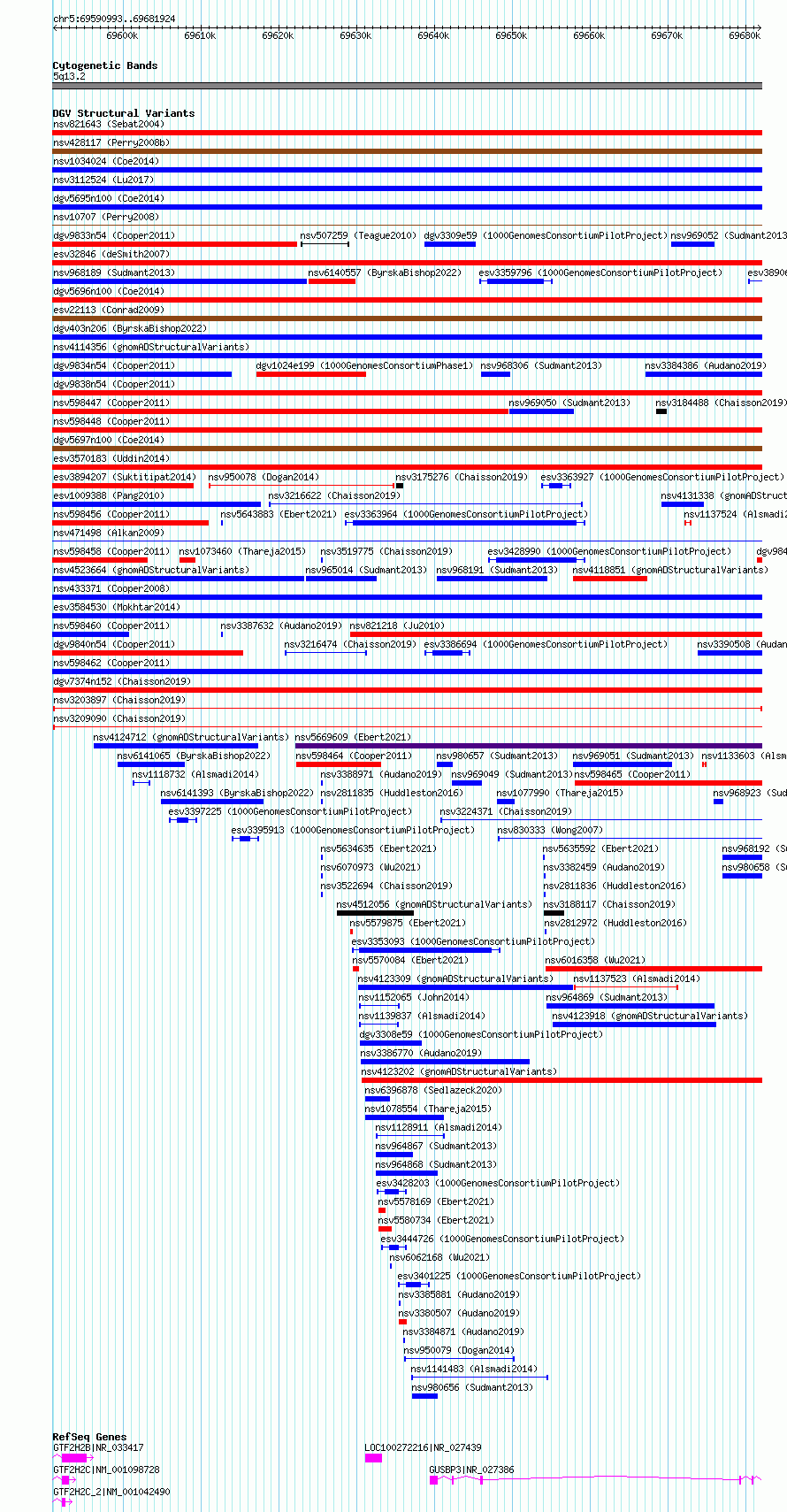Click nsv1152065 (John2014) label
This screenshot has width=787, height=1512.
tap(414, 997)
